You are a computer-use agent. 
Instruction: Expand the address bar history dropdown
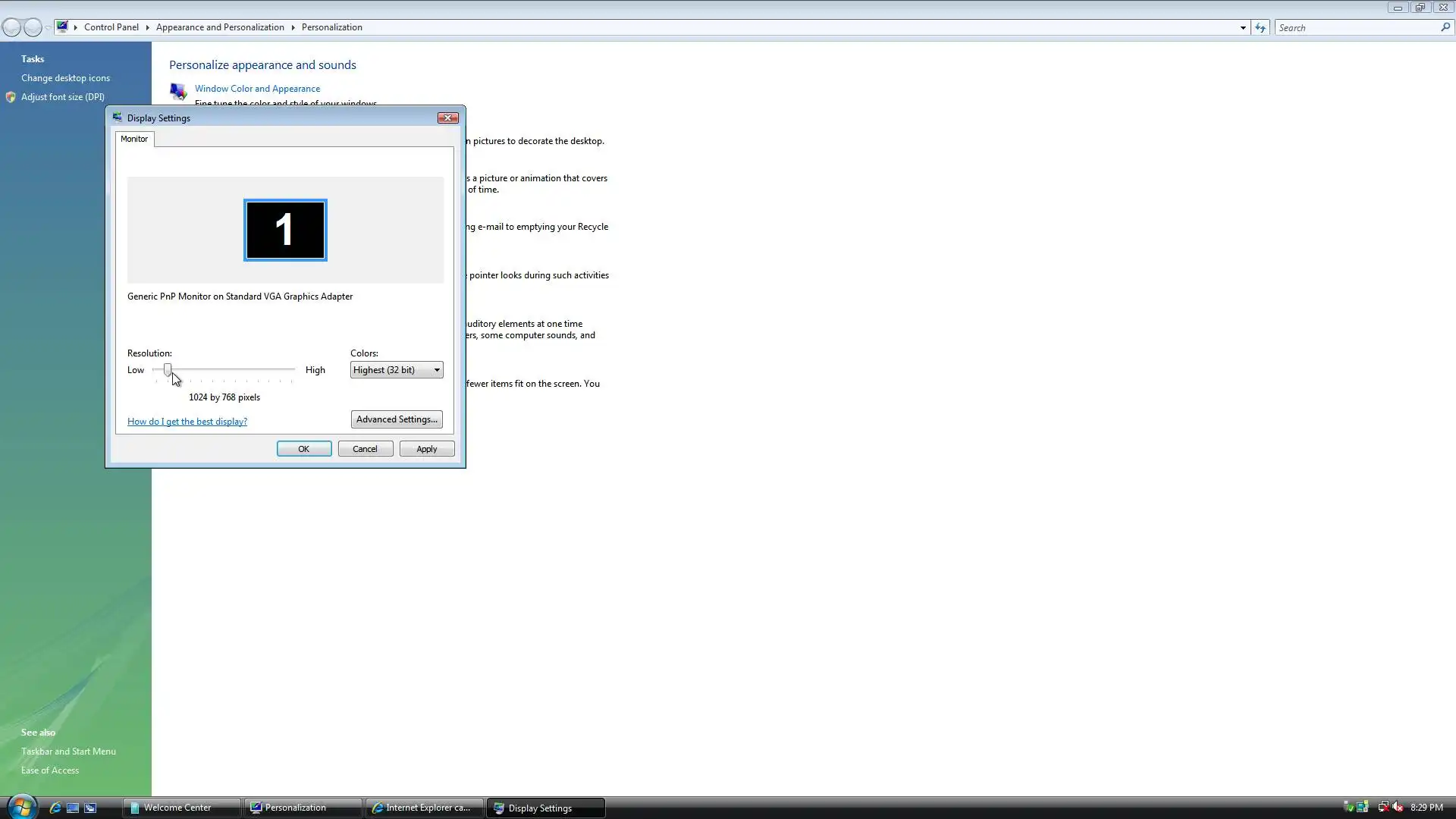click(1243, 27)
